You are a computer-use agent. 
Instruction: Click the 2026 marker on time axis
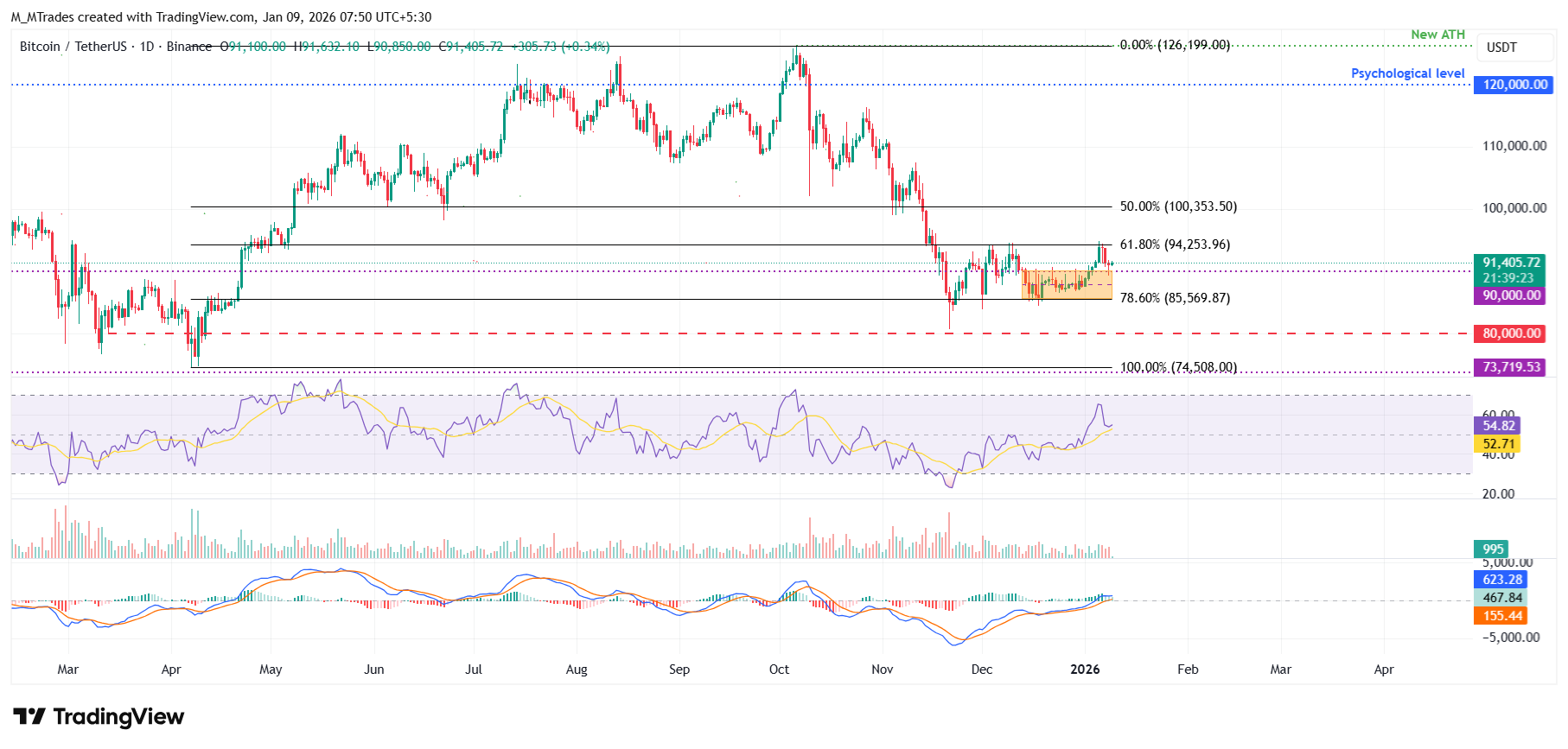(1085, 670)
